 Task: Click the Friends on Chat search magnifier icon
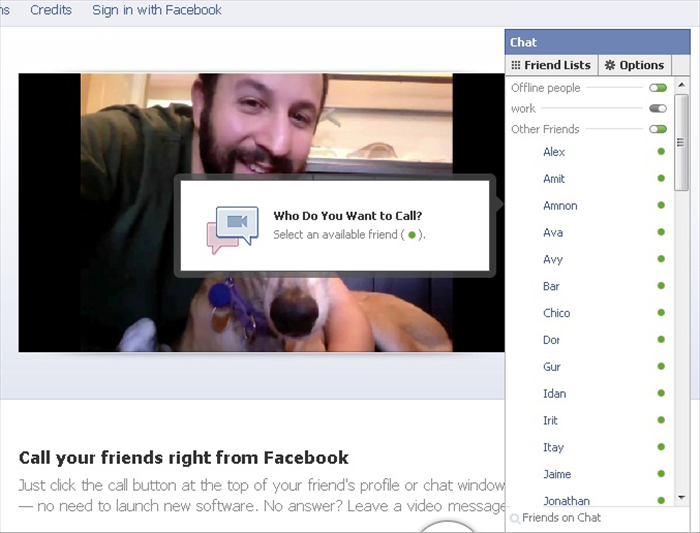[x=515, y=518]
